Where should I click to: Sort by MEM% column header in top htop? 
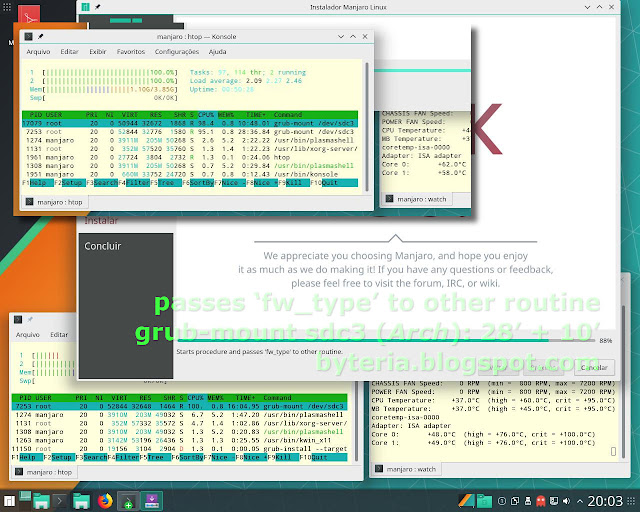tap(226, 115)
